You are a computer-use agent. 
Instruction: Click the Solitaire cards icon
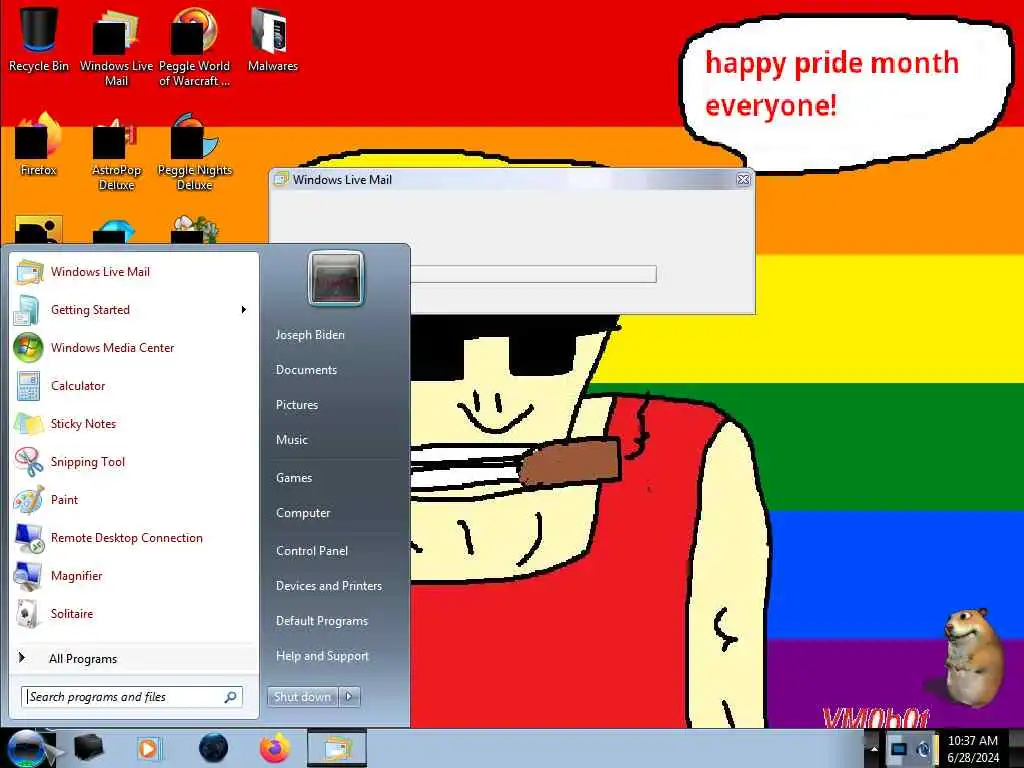coord(27,613)
